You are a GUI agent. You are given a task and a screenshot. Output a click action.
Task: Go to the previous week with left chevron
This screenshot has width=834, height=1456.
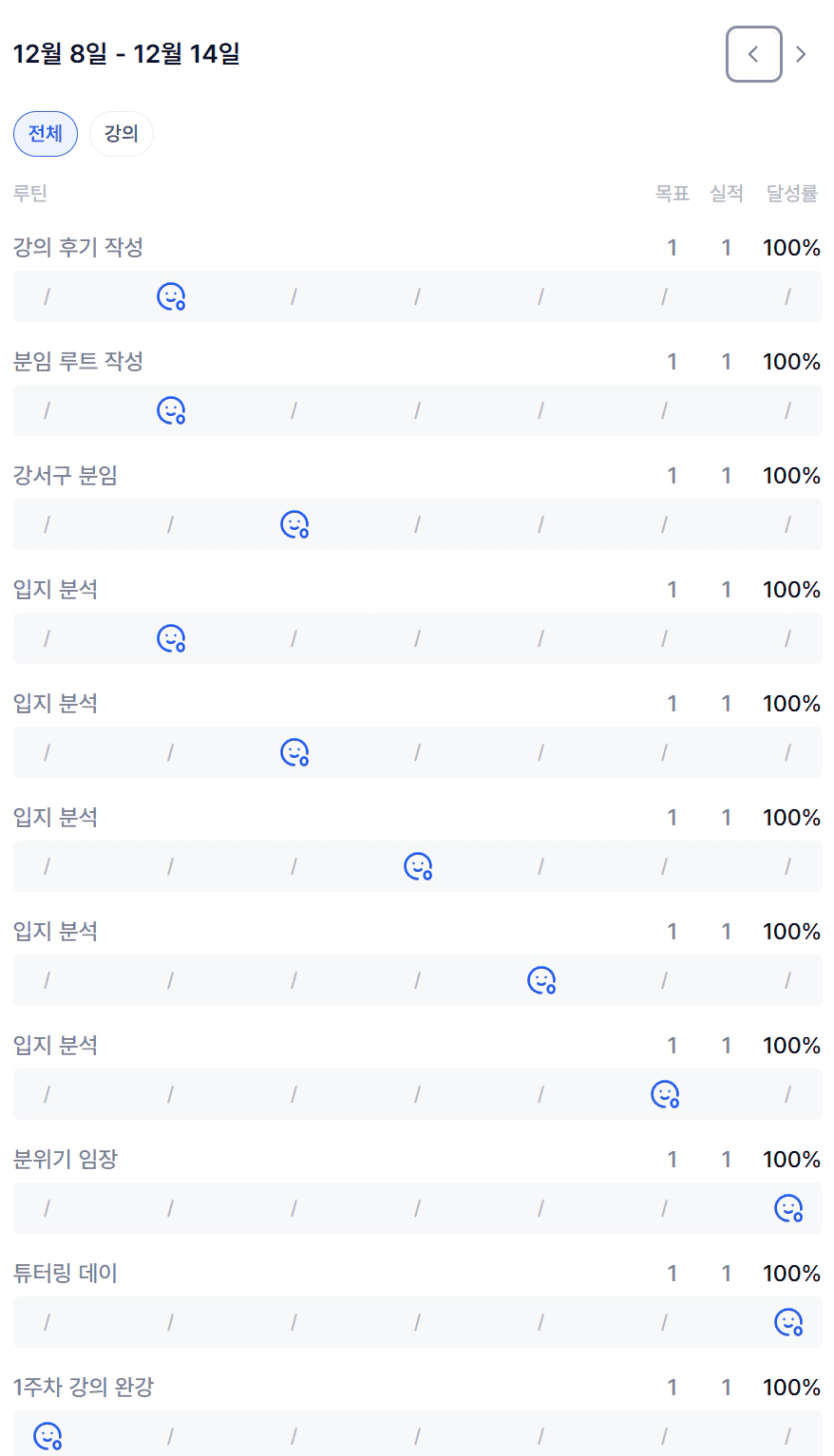coord(754,54)
